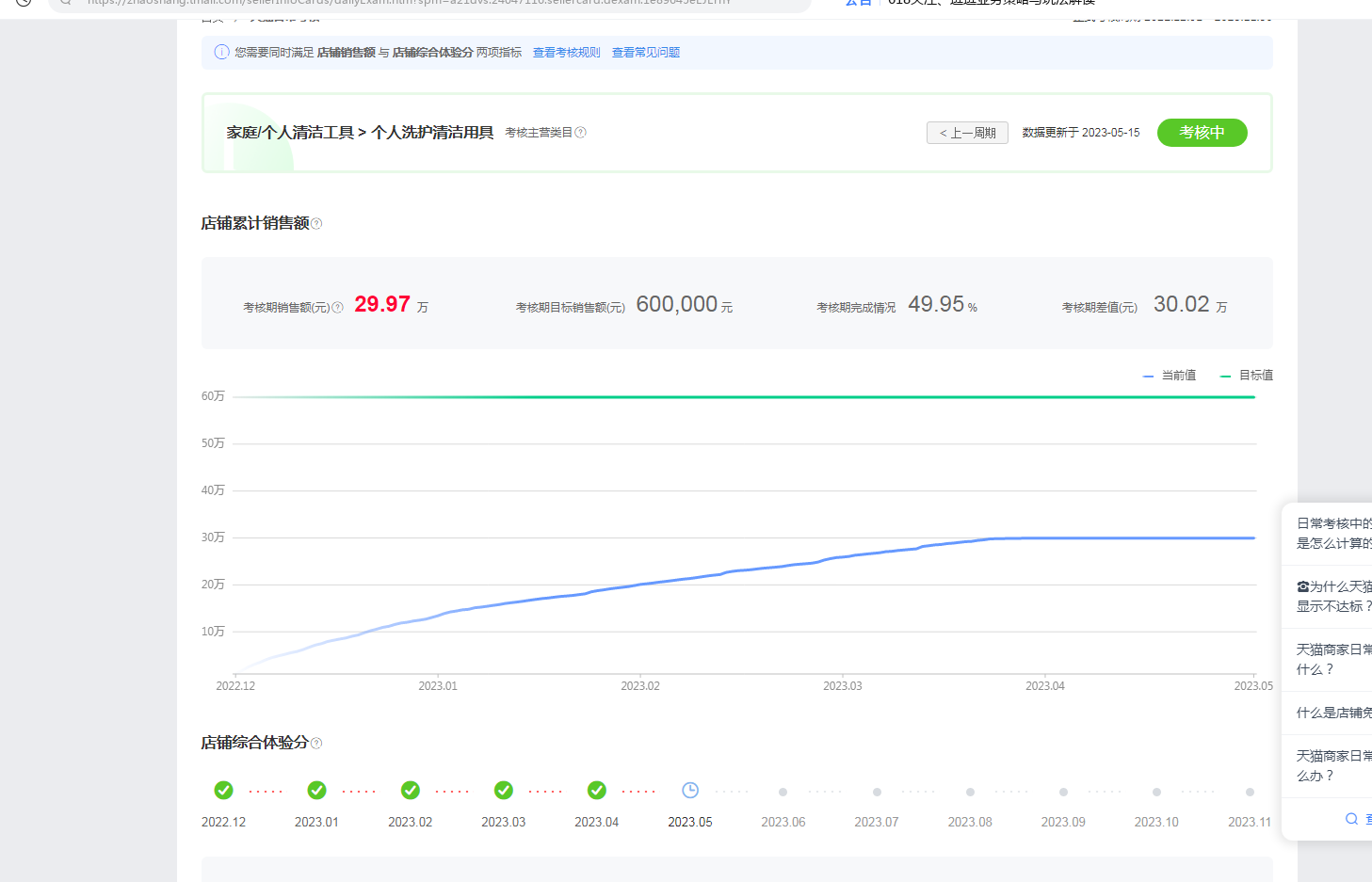1372x882 pixels.
Task: Click the green target line at 60万
Action: pyautogui.click(x=744, y=397)
